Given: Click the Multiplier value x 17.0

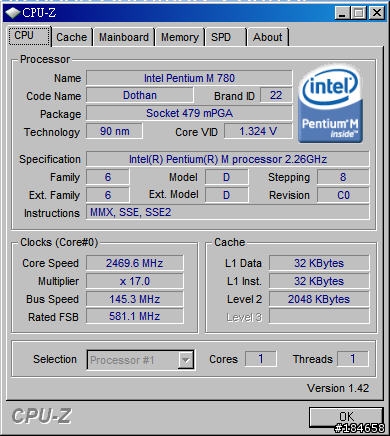Looking at the screenshot, I should click(x=135, y=281).
